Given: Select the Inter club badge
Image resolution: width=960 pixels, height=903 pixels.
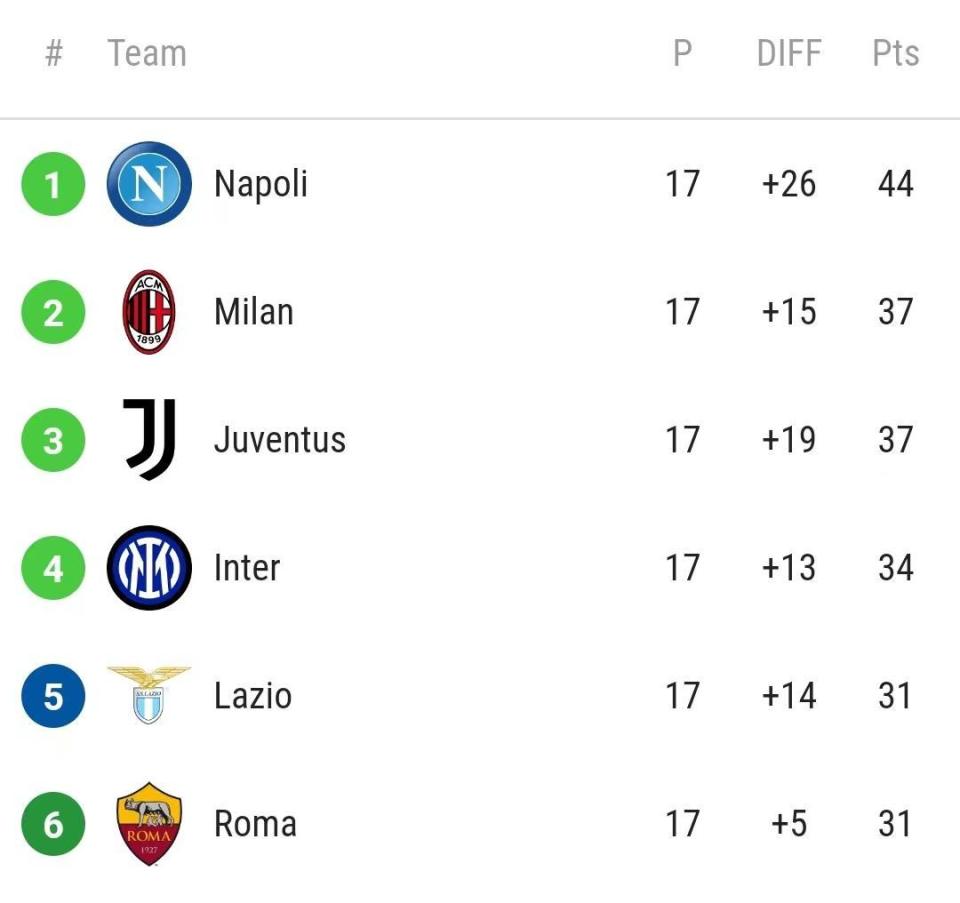Looking at the screenshot, I should click(x=149, y=568).
